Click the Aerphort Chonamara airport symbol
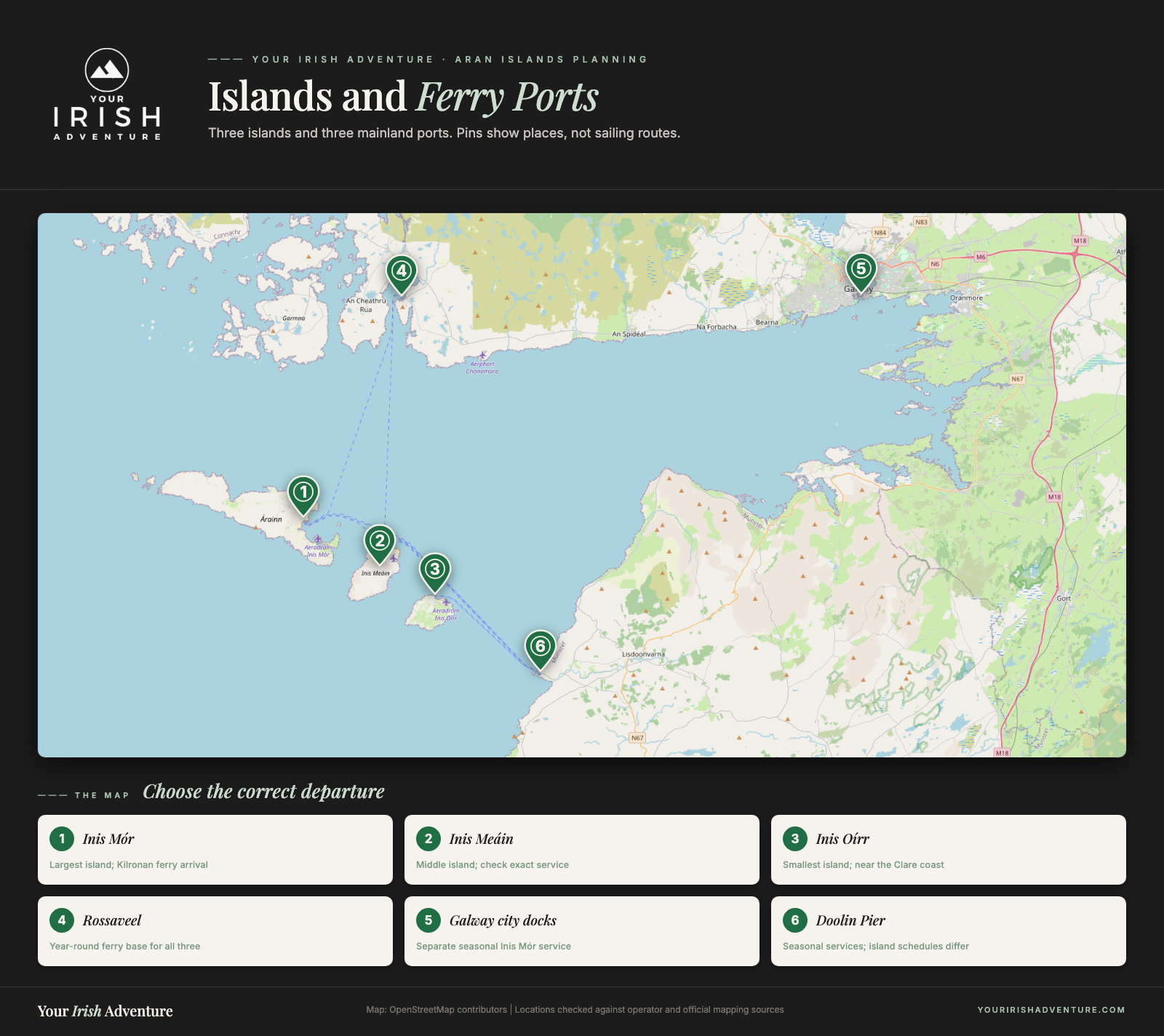 coord(482,355)
